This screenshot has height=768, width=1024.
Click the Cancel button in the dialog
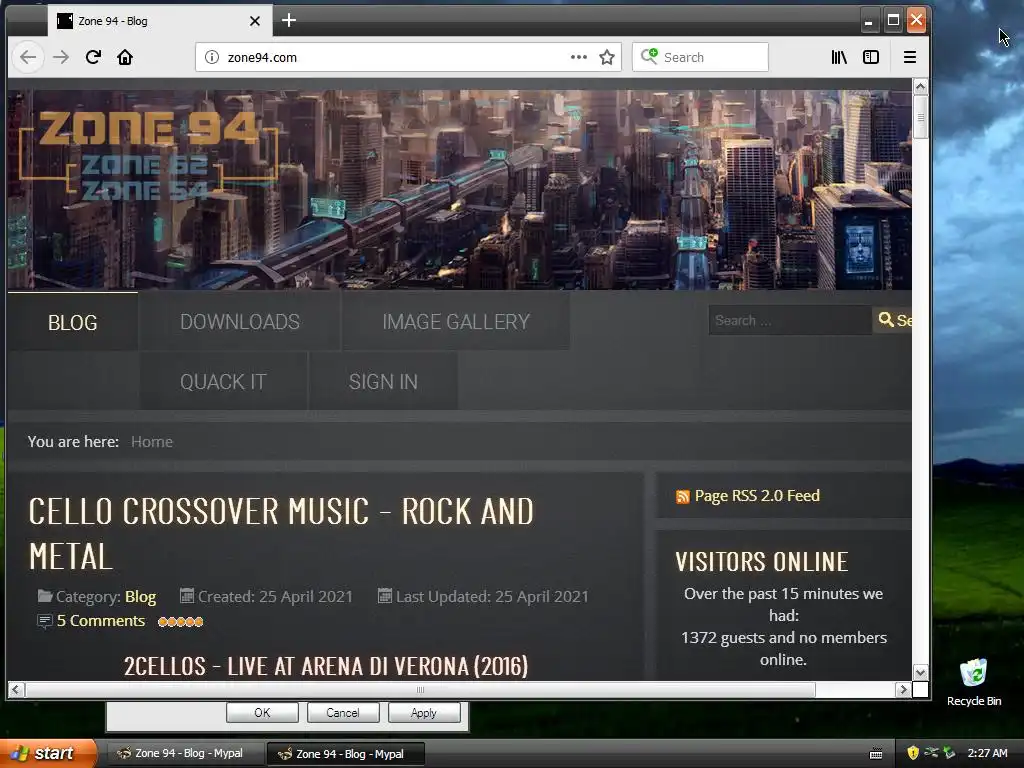coord(343,712)
